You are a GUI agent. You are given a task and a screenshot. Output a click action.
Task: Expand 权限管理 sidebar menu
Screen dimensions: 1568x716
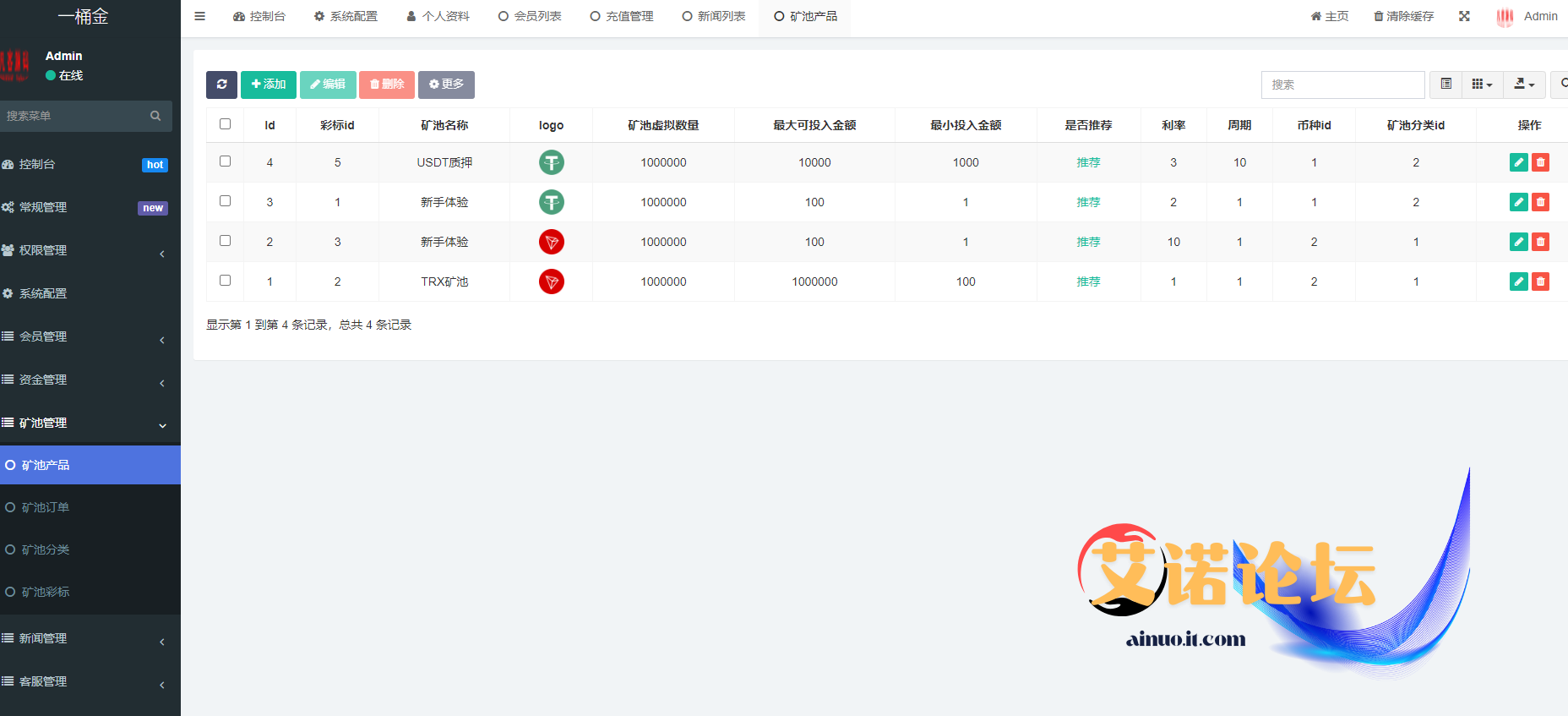90,250
